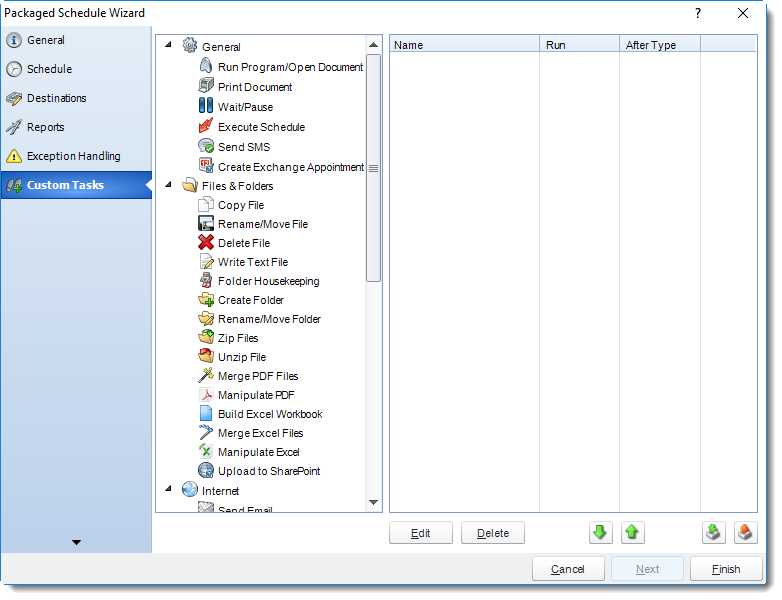The image size is (782, 600).
Task: Move task down with green down arrow
Action: (x=600, y=533)
